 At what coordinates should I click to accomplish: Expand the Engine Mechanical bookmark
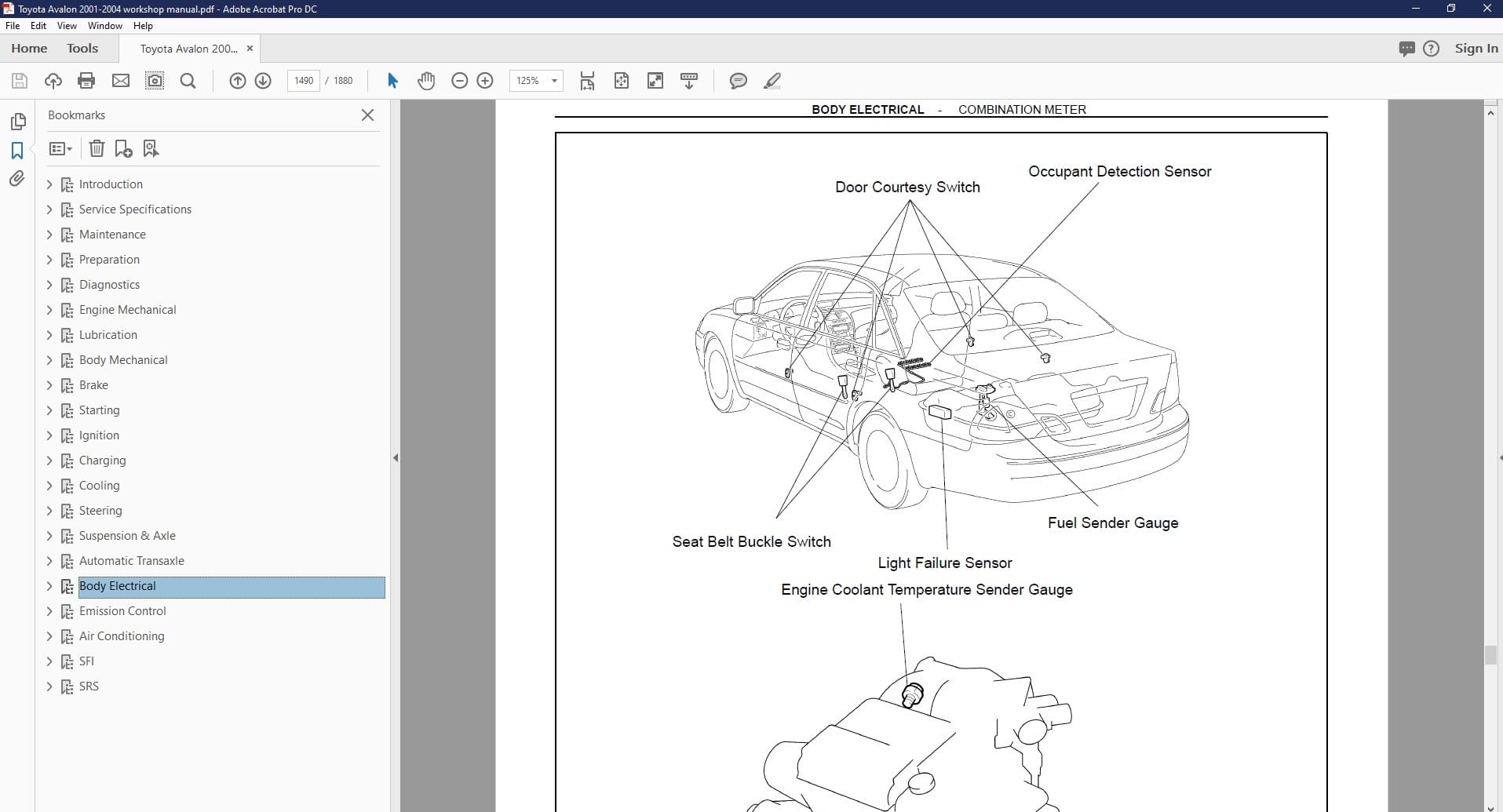tap(49, 310)
